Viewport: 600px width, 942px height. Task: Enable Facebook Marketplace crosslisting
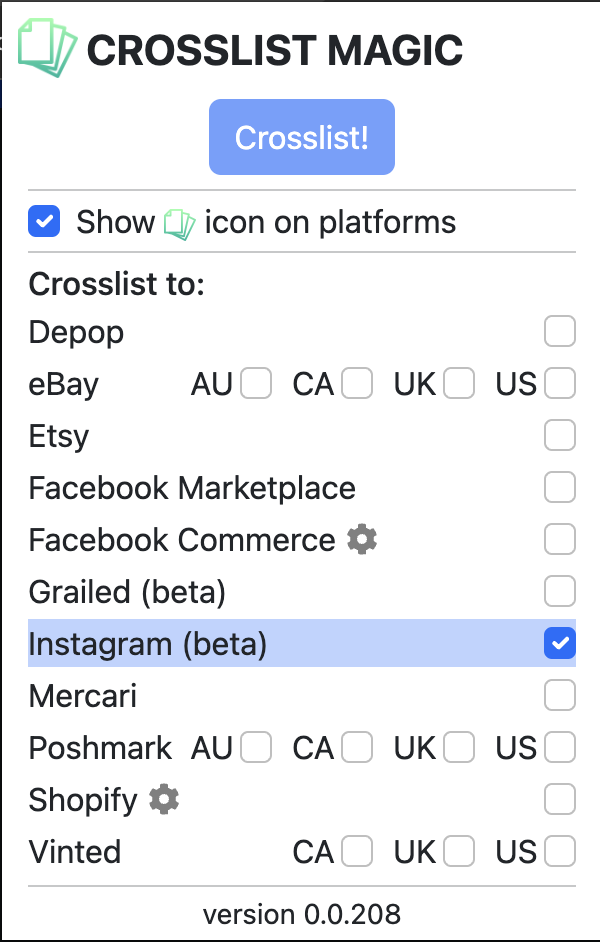(559, 487)
